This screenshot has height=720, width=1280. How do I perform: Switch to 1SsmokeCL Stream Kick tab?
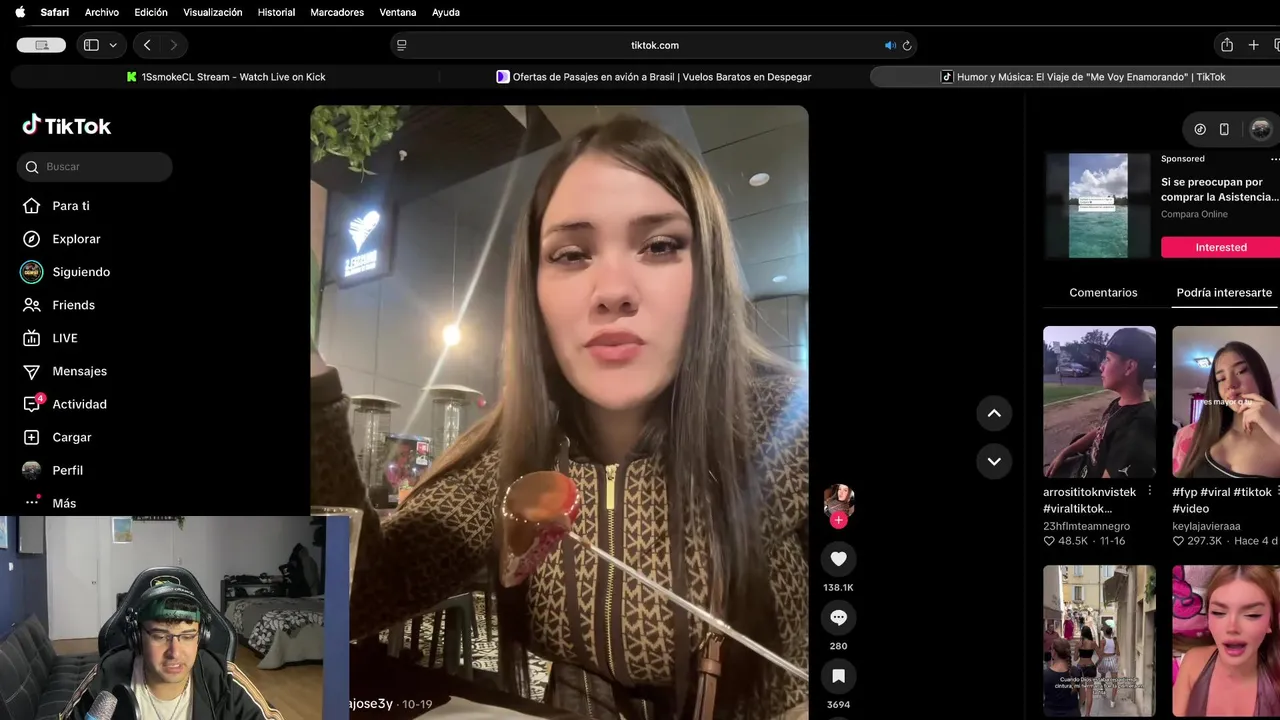[x=226, y=77]
